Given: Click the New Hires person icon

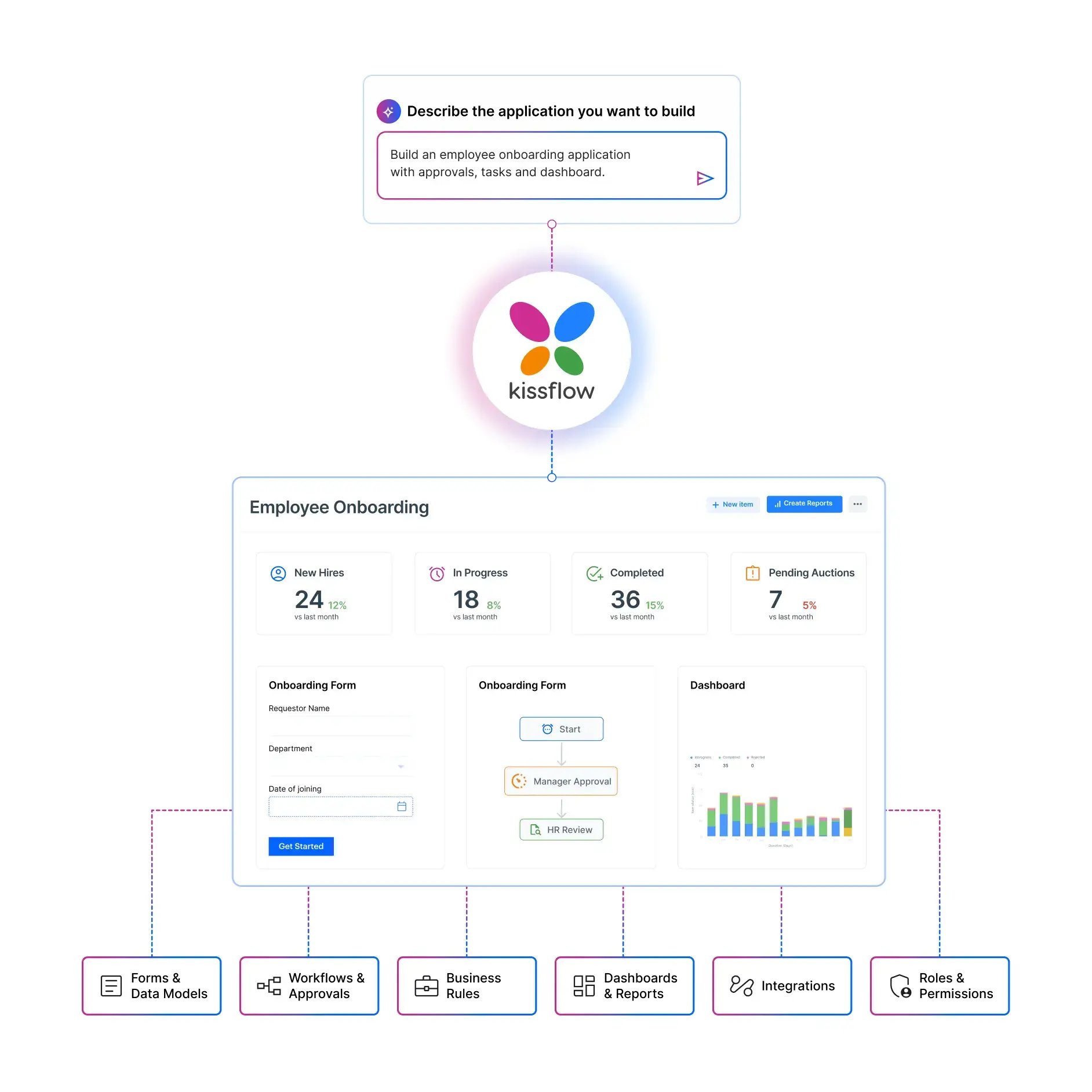Looking at the screenshot, I should click(x=278, y=574).
